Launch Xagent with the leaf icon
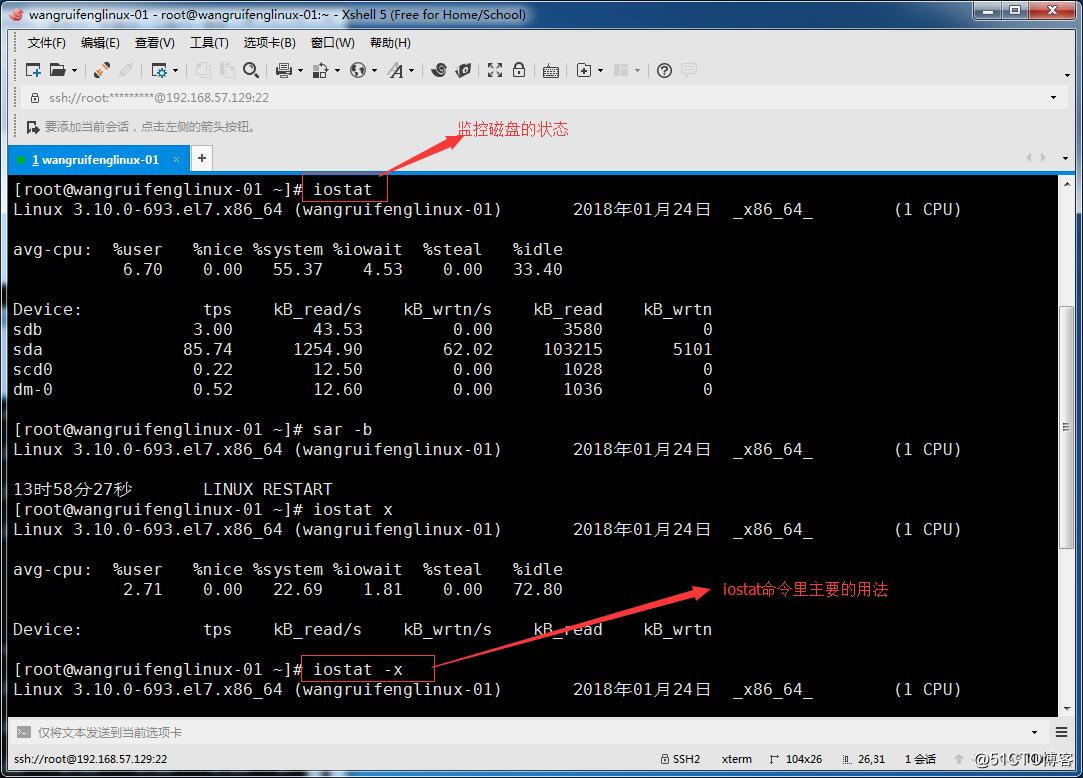This screenshot has height=778, width=1083. pos(463,70)
